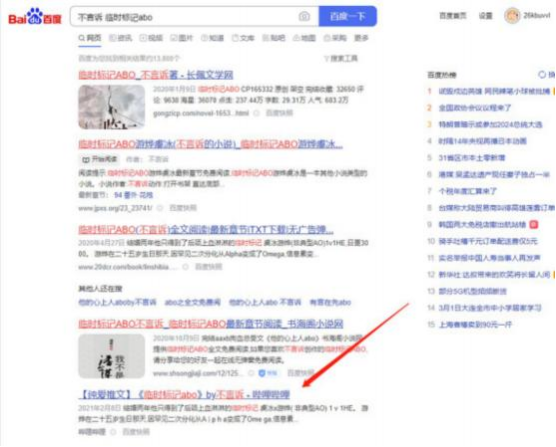Open 【纯爱推文】《临时标记abo》 bilibili result

pos(184,395)
